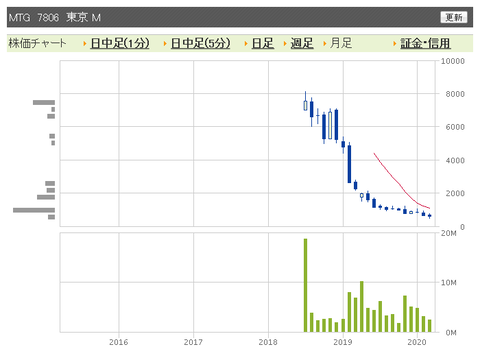Click the long blue candlestick after 2019
The image size is (480, 360).
pyautogui.click(x=349, y=164)
